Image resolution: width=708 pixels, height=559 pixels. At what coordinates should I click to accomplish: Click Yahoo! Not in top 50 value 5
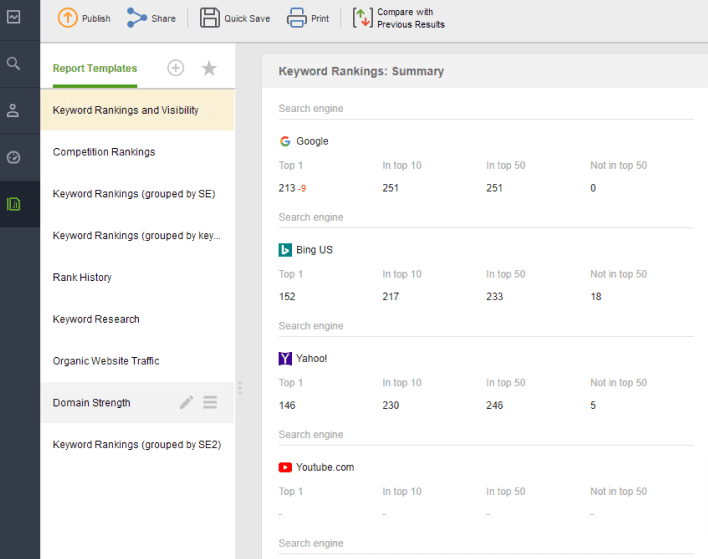[593, 405]
